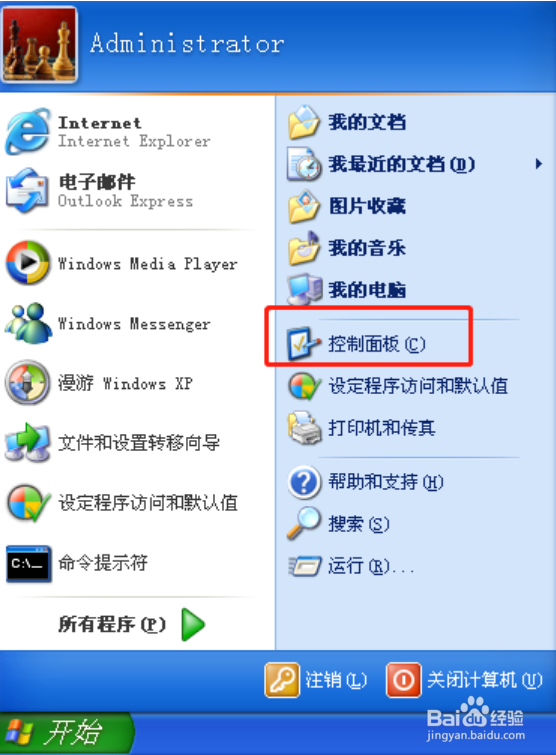The width and height of the screenshot is (556, 755).
Task: Open 我的文档 menu entry
Action: [348, 122]
